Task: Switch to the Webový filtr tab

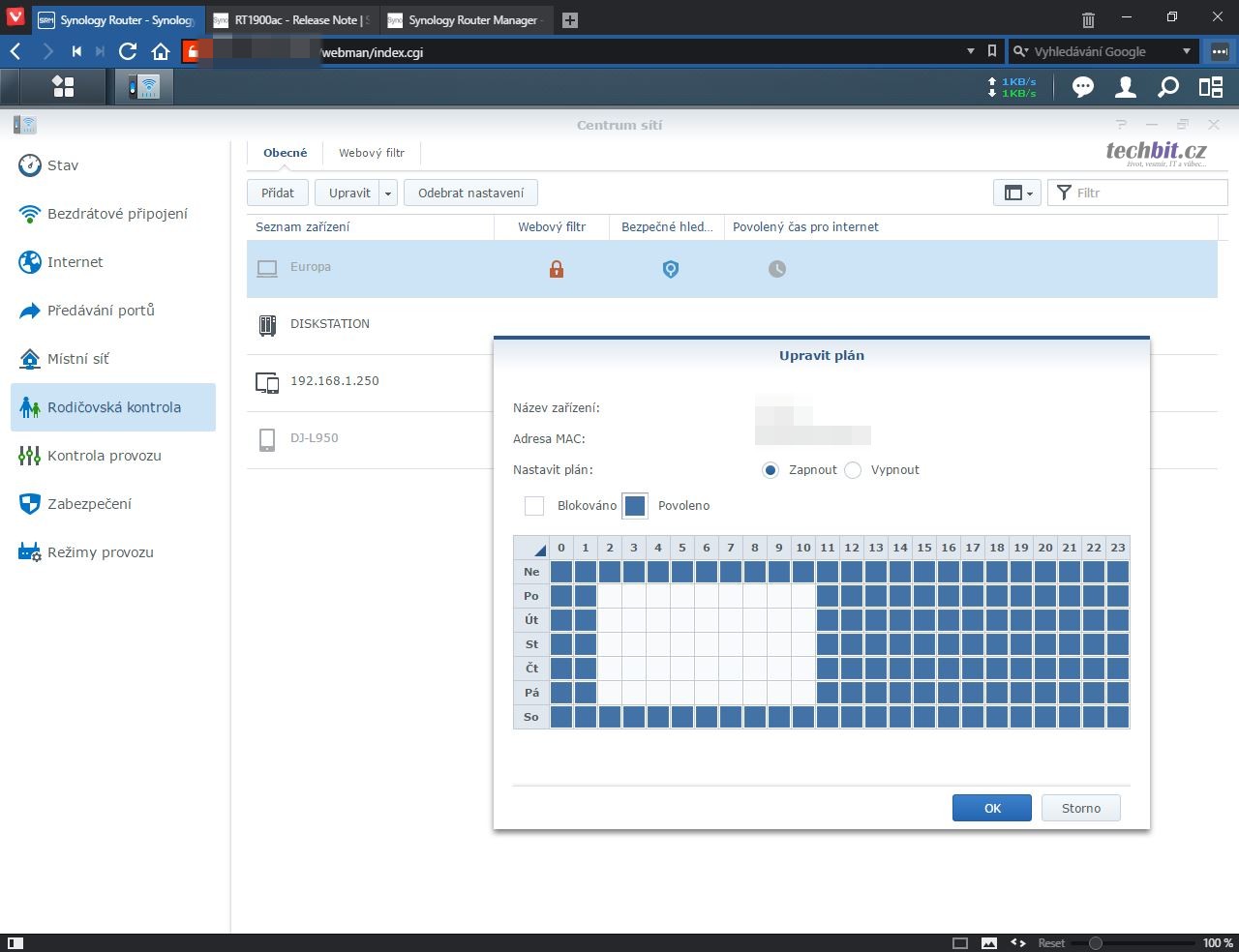Action: pos(372,153)
